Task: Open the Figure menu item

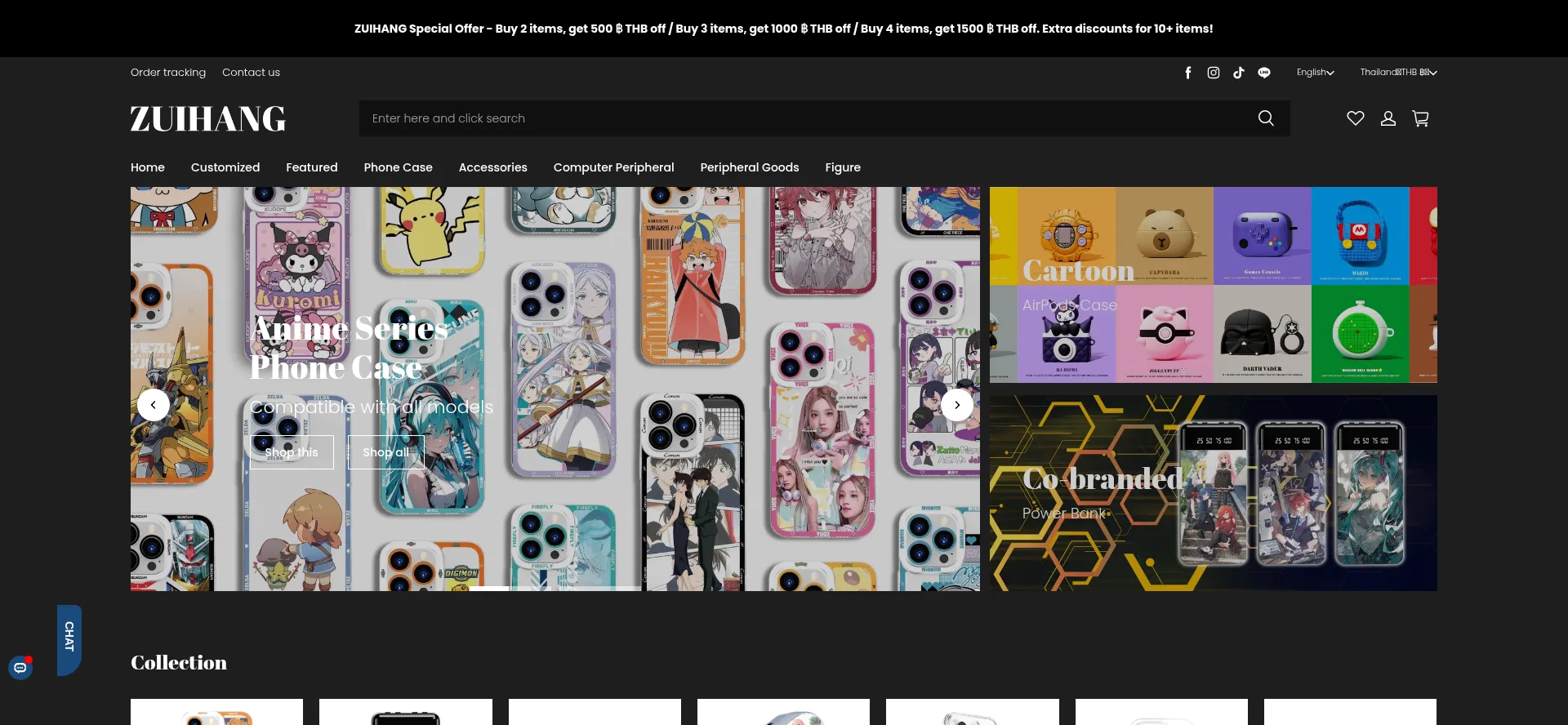Action: 843,167
